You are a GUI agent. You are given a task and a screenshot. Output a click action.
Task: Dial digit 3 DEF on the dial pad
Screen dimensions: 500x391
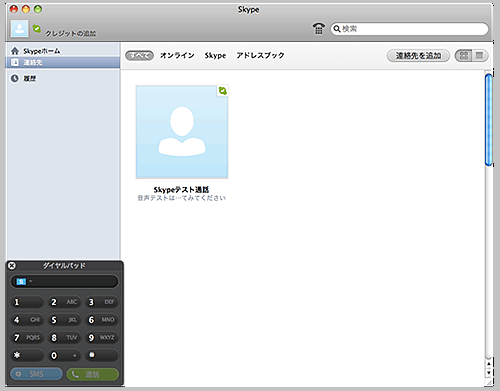[x=101, y=302]
